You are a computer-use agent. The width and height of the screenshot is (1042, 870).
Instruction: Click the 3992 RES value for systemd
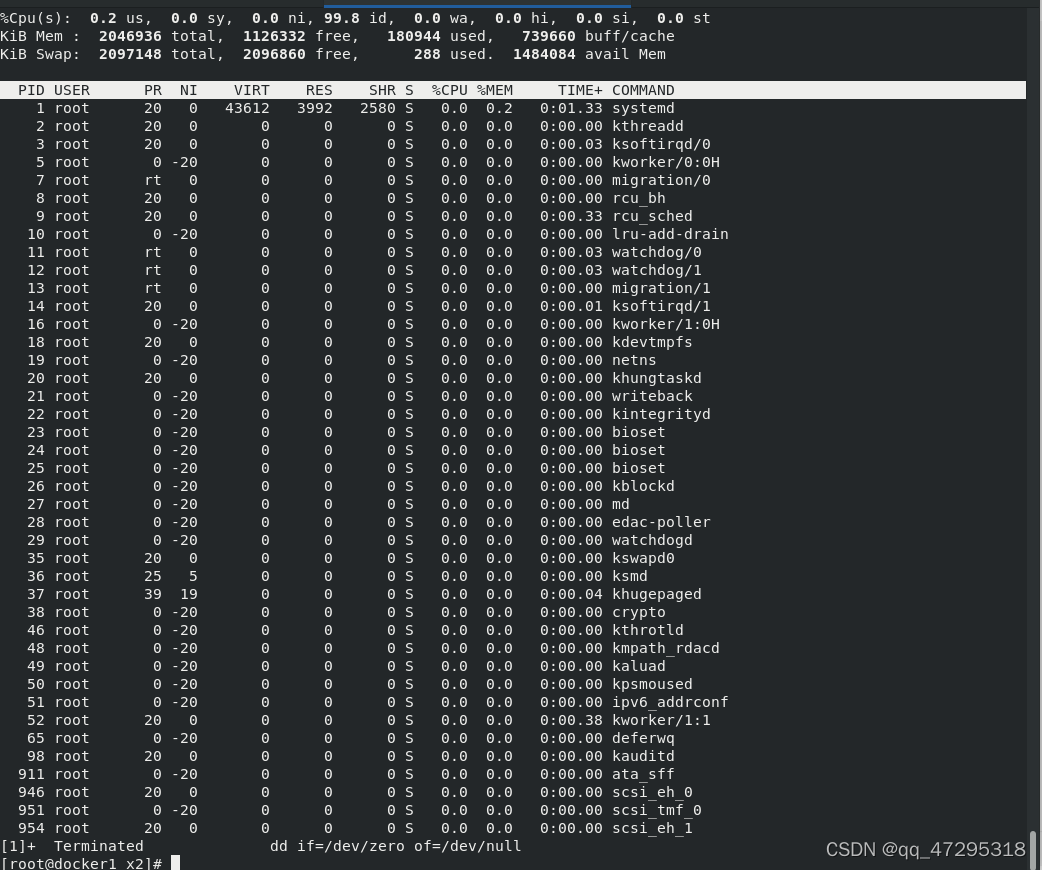[x=315, y=108]
